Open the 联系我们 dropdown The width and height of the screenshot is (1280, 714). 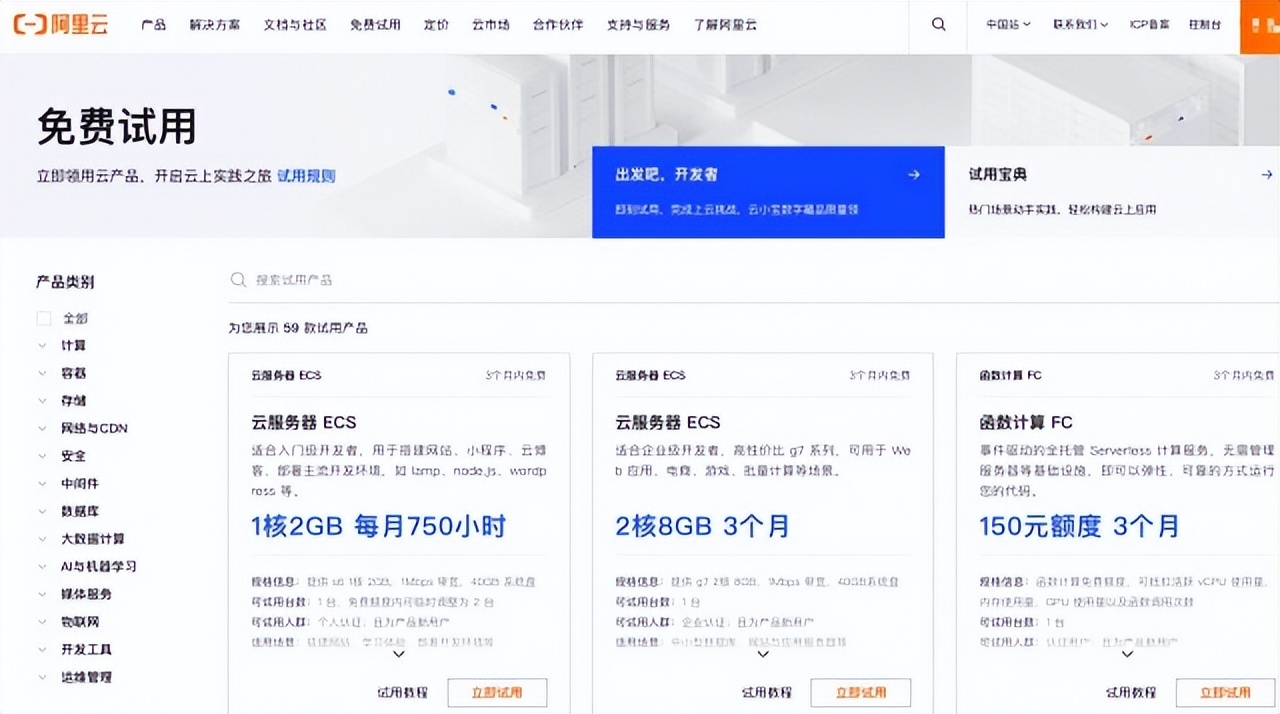click(x=1080, y=24)
